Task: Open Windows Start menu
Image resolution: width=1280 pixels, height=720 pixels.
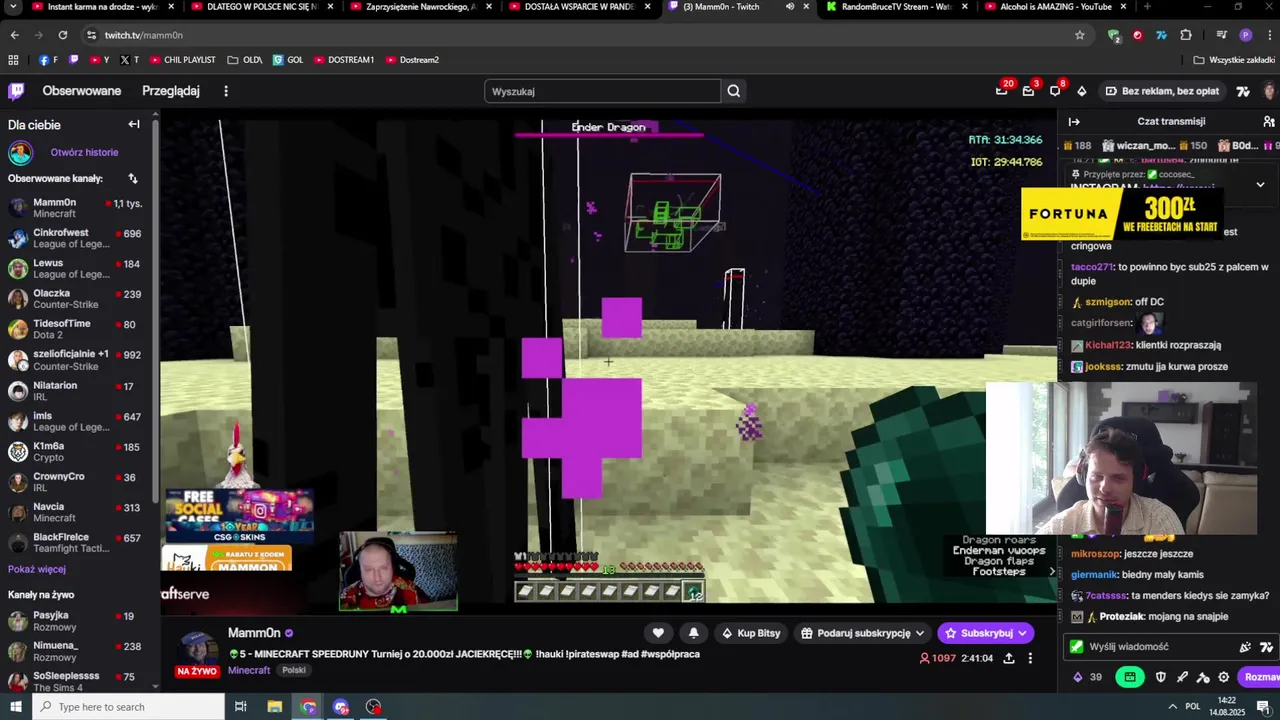Action: click(x=15, y=707)
